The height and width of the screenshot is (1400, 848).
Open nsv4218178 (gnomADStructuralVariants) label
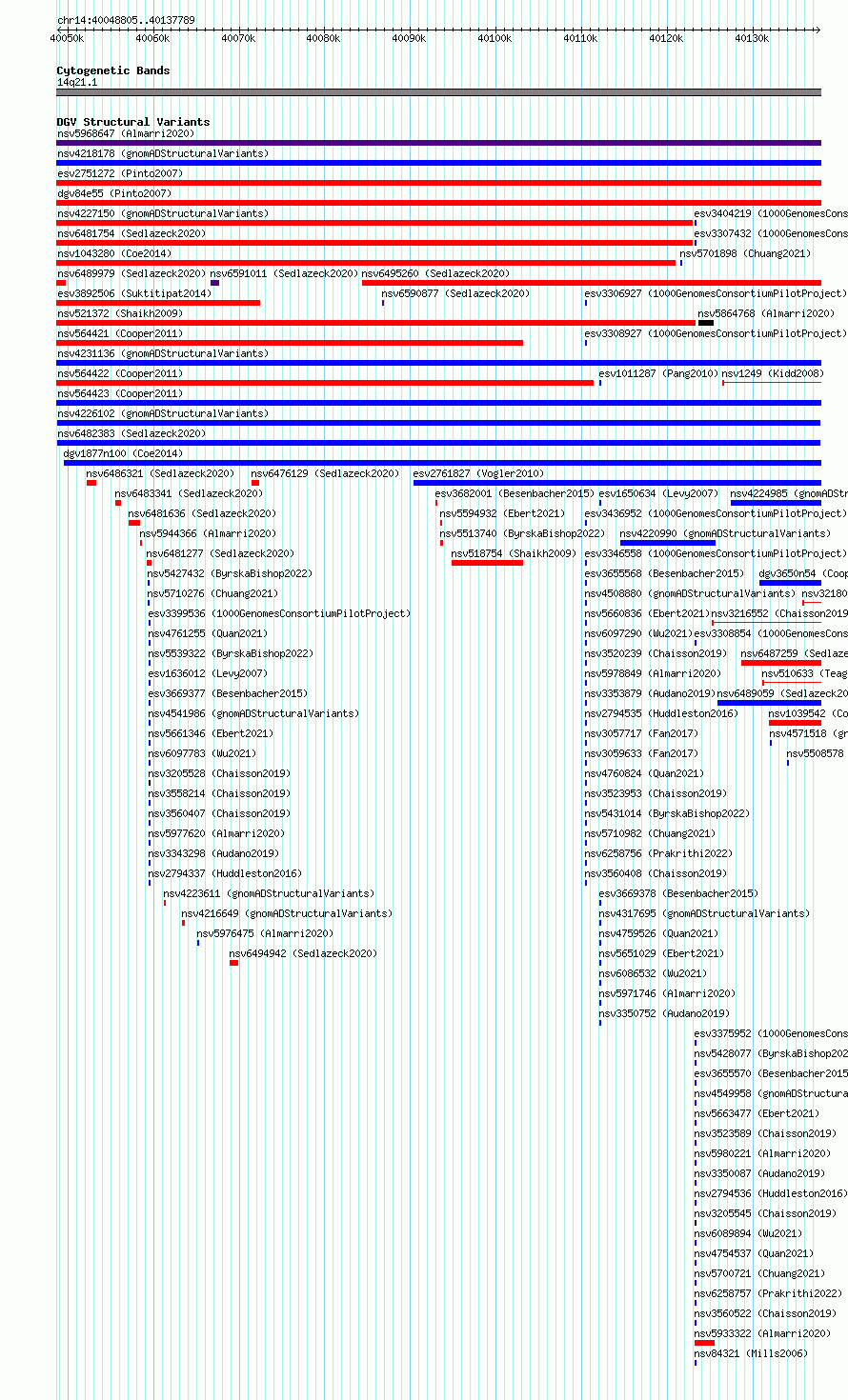click(x=163, y=153)
